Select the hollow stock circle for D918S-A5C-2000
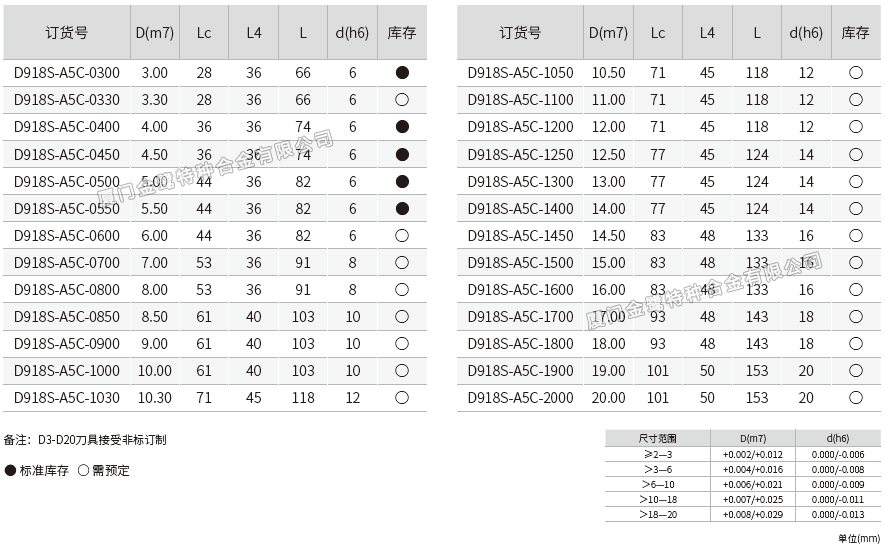884x553 pixels. coord(855,397)
